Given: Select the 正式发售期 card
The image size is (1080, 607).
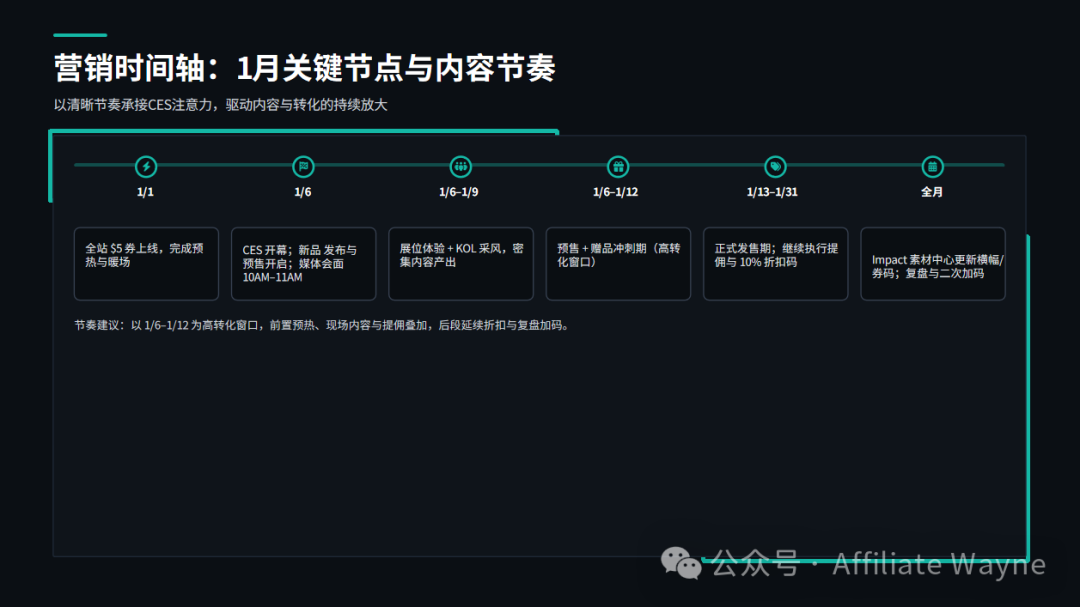Looking at the screenshot, I should (774, 262).
